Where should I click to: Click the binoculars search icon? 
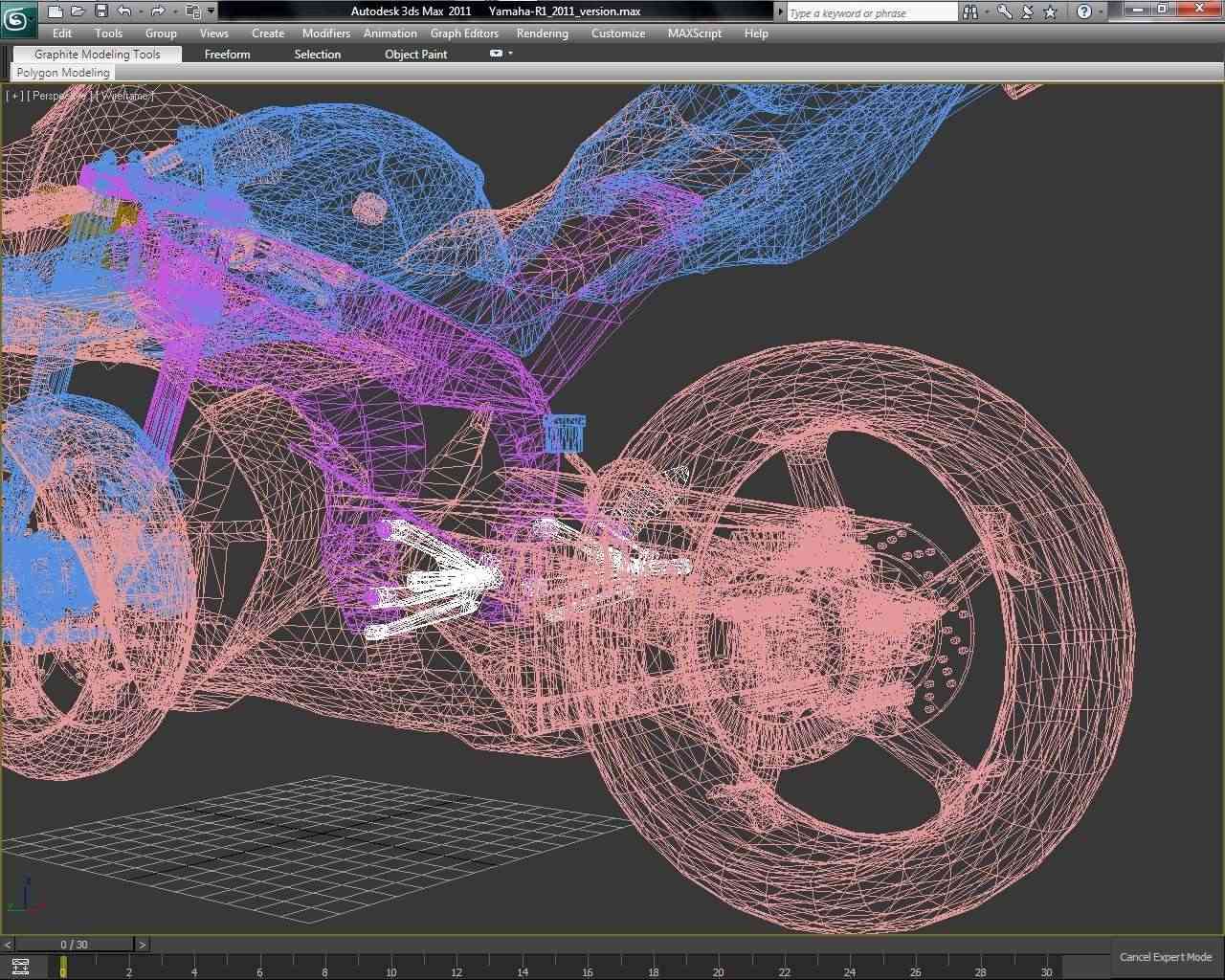[x=970, y=11]
